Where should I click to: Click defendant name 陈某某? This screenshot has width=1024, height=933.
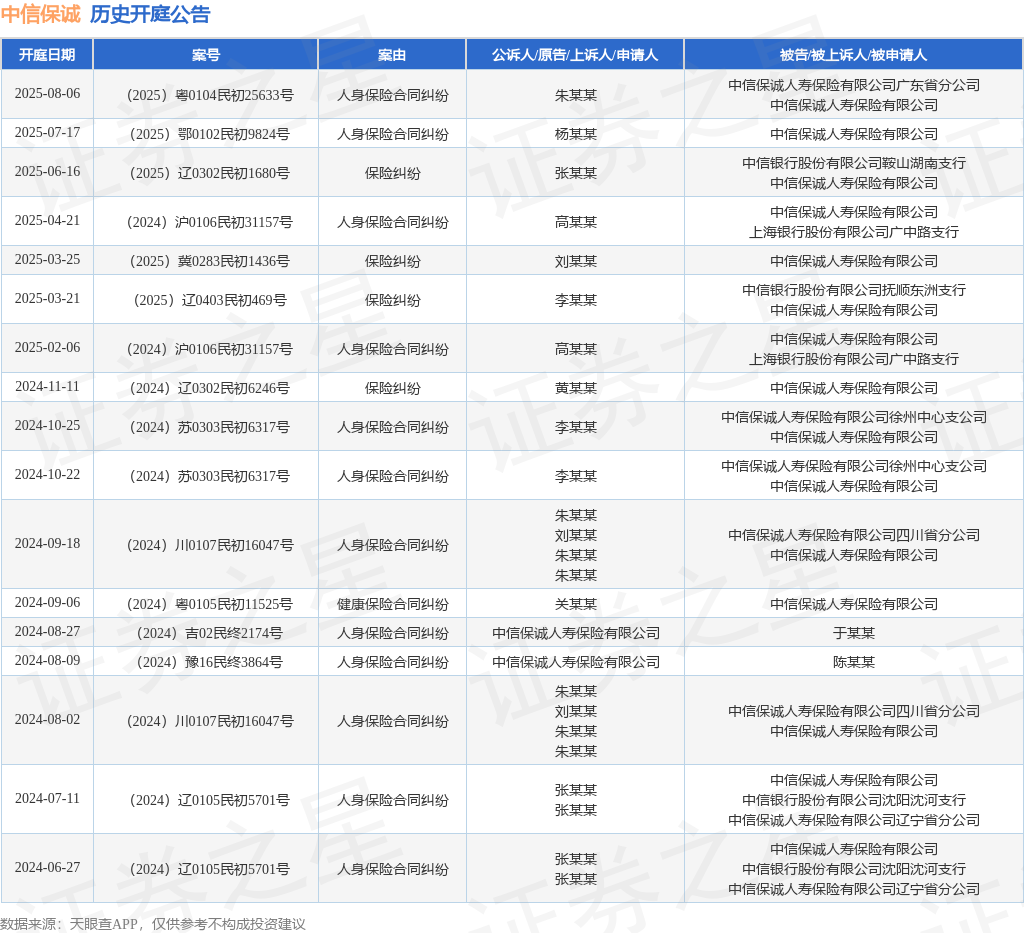pyautogui.click(x=854, y=662)
